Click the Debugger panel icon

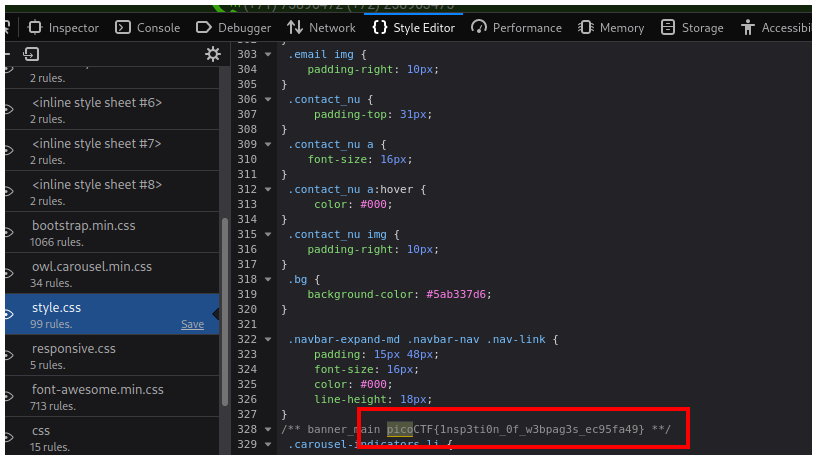pos(204,27)
